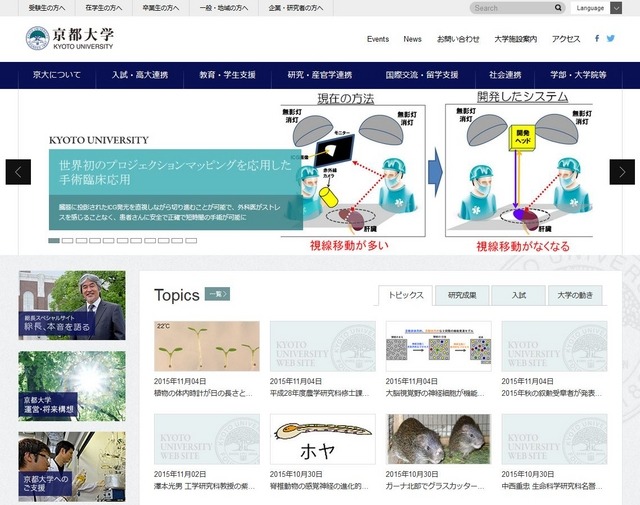Open the 2015年秋の叙勲受章者 topic link

click(x=552, y=394)
